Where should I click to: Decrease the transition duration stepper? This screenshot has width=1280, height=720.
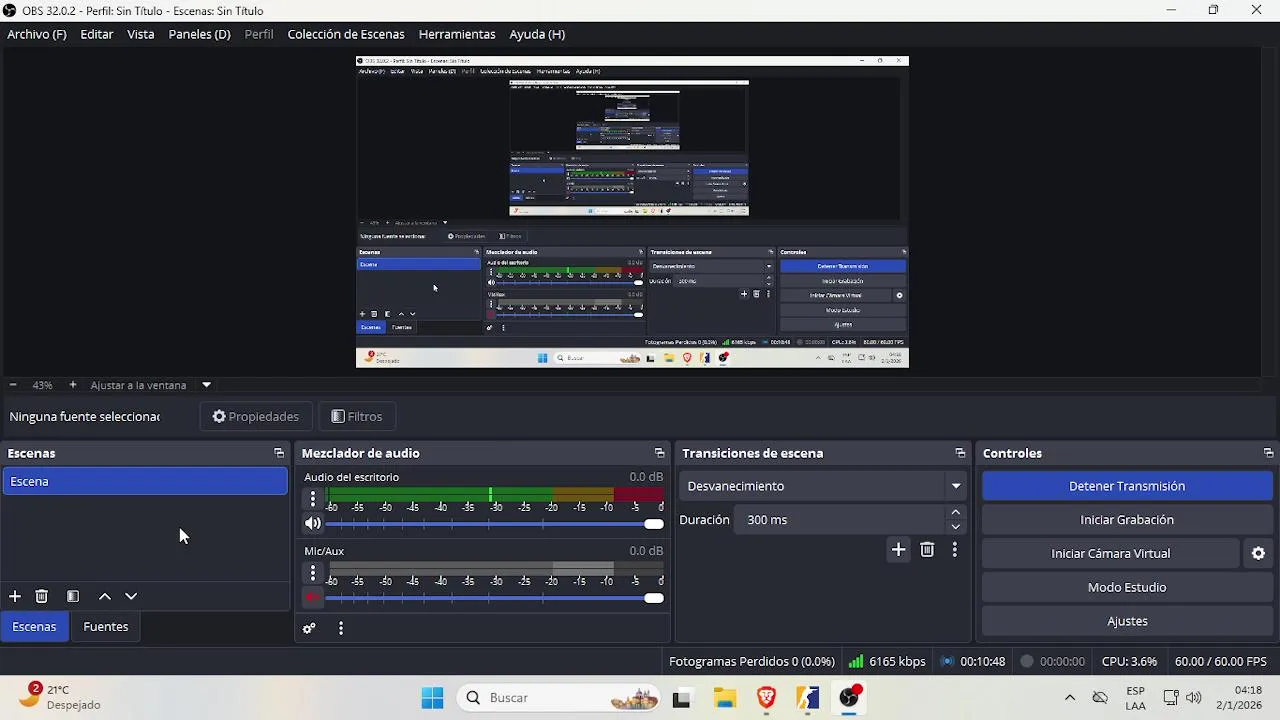pos(956,527)
